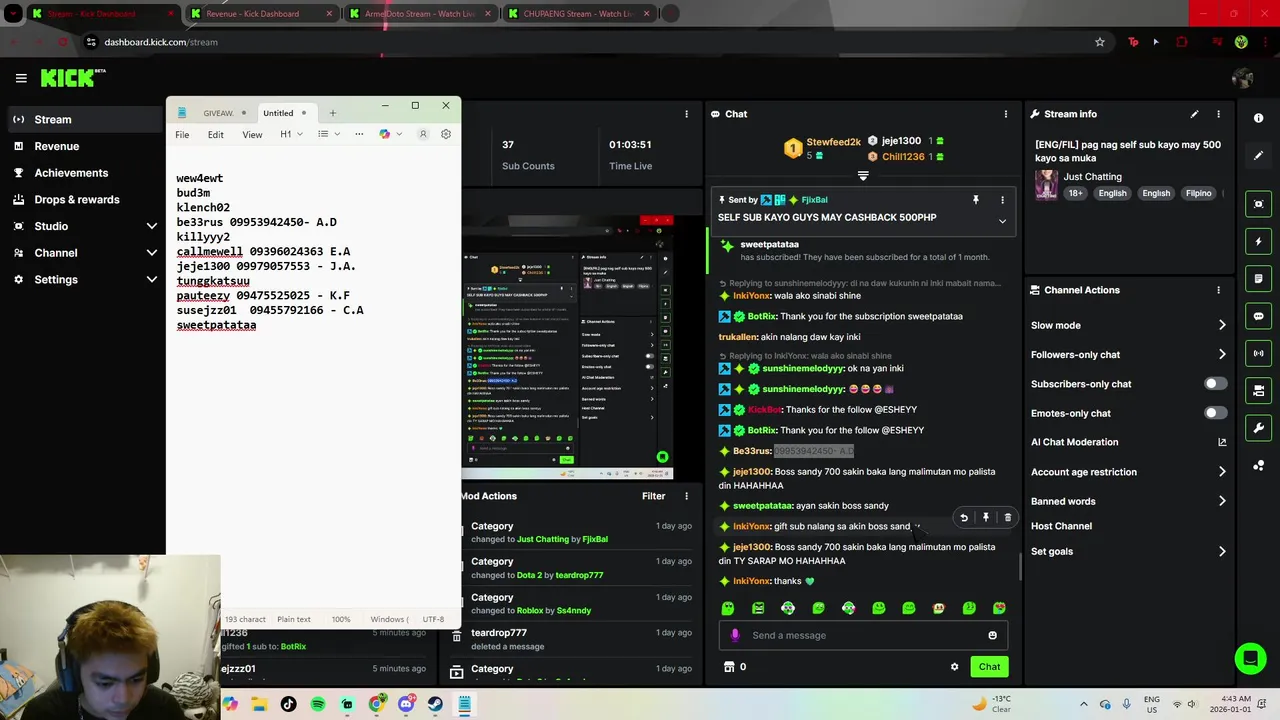This screenshot has height=720, width=1280.
Task: Click the FjixBal link in Mod Actions
Action: pos(595,539)
